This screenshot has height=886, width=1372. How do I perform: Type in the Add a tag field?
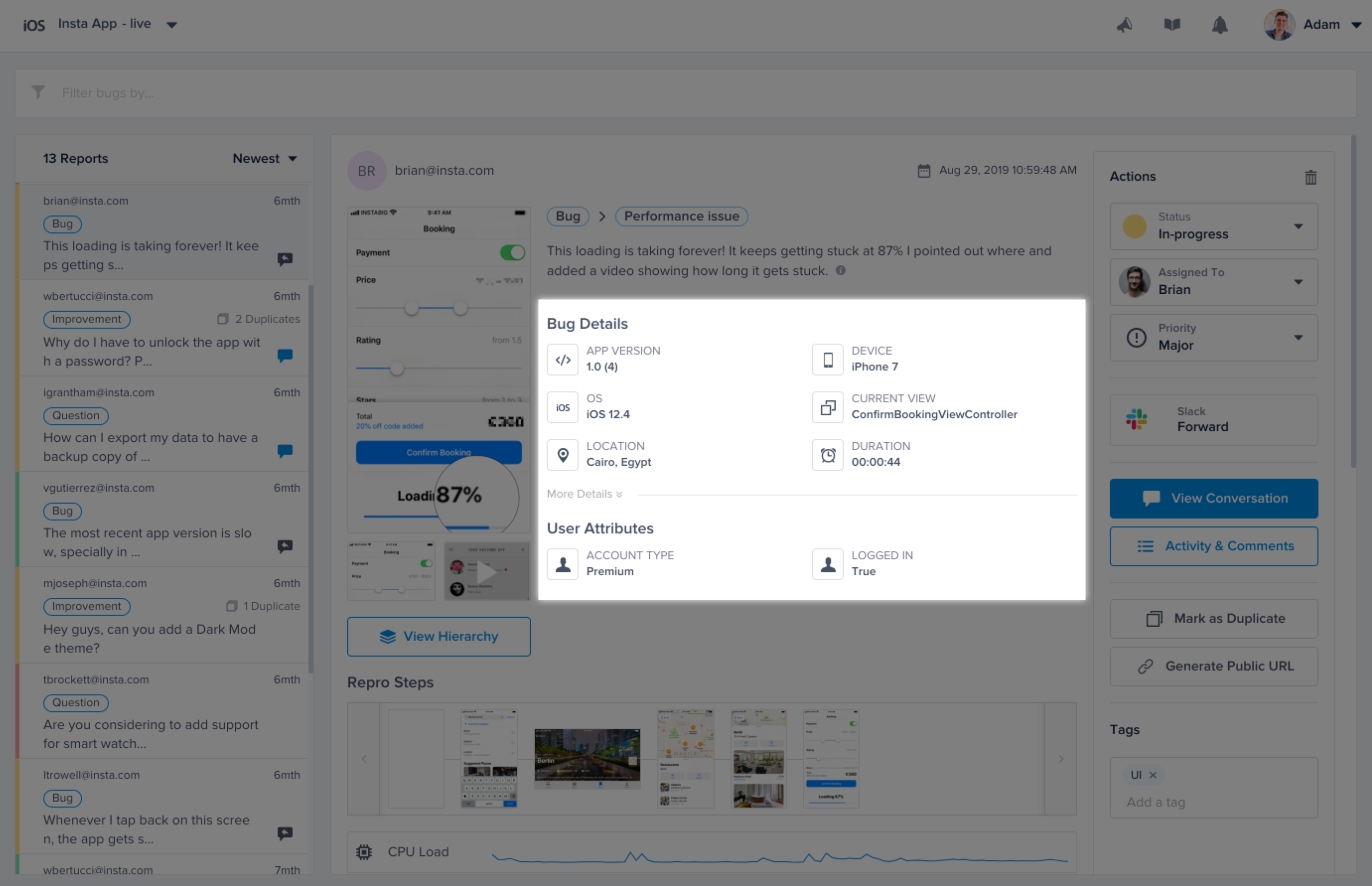1213,802
